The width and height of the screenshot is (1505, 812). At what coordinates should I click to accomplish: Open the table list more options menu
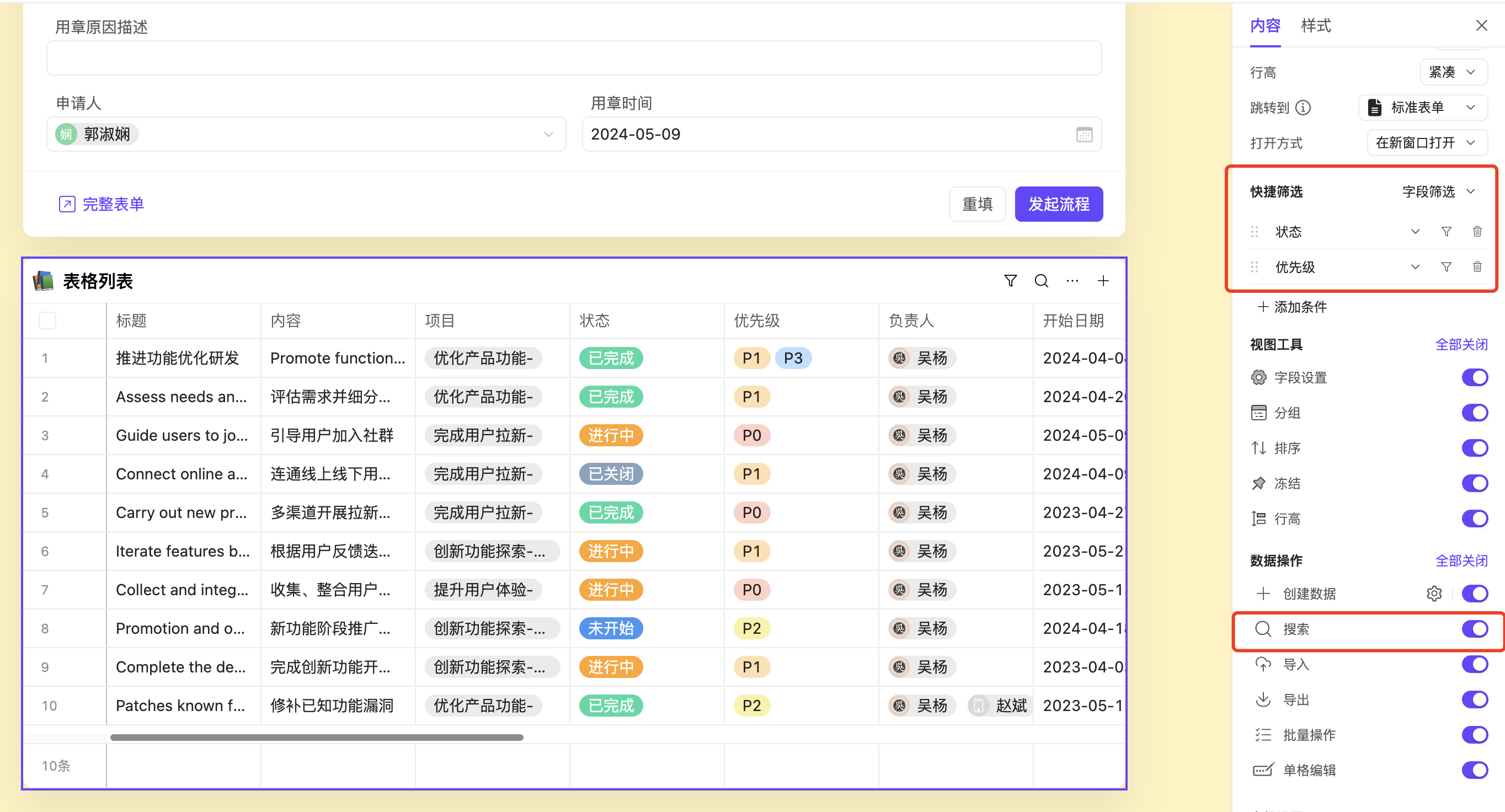click(x=1072, y=281)
